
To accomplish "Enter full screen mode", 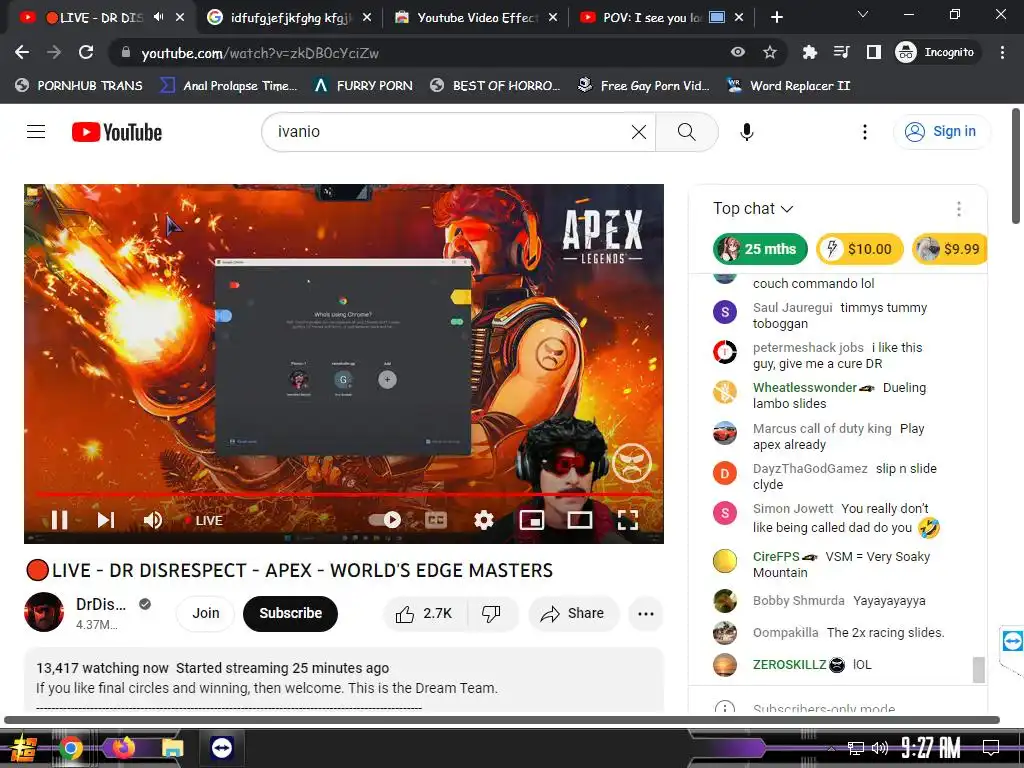I will click(x=628, y=520).
